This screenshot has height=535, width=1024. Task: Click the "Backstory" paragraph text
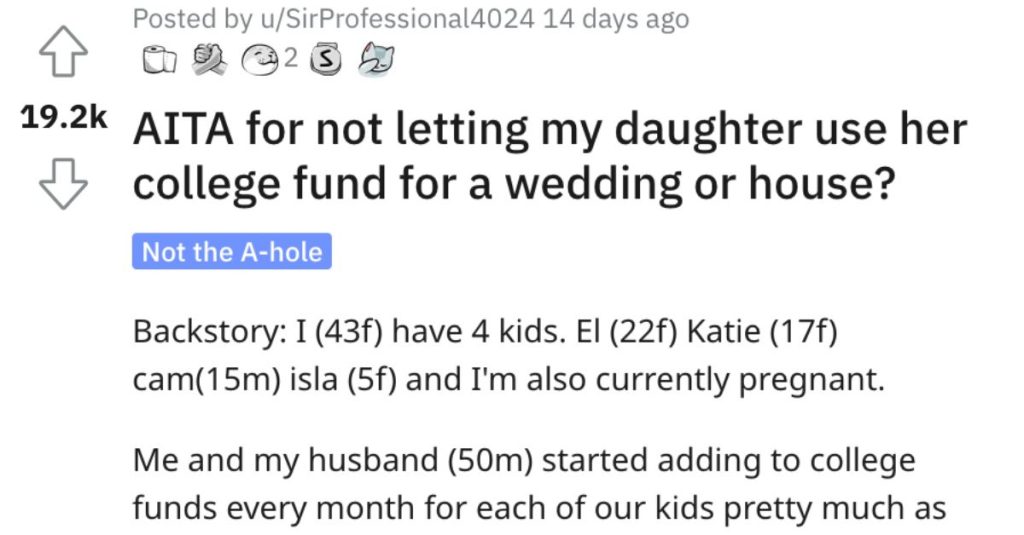tap(480, 333)
